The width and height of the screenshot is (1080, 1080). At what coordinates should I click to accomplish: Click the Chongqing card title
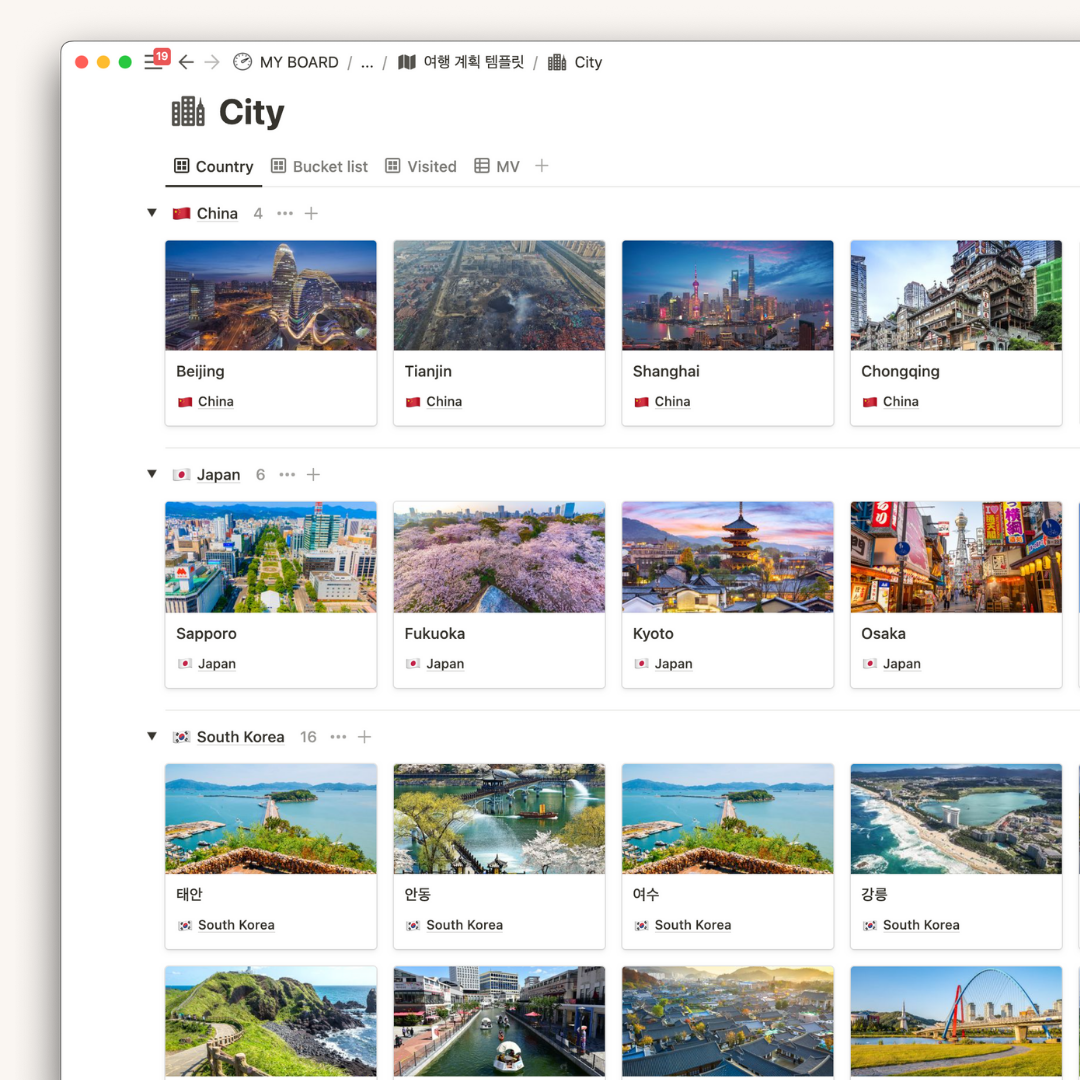click(x=900, y=371)
